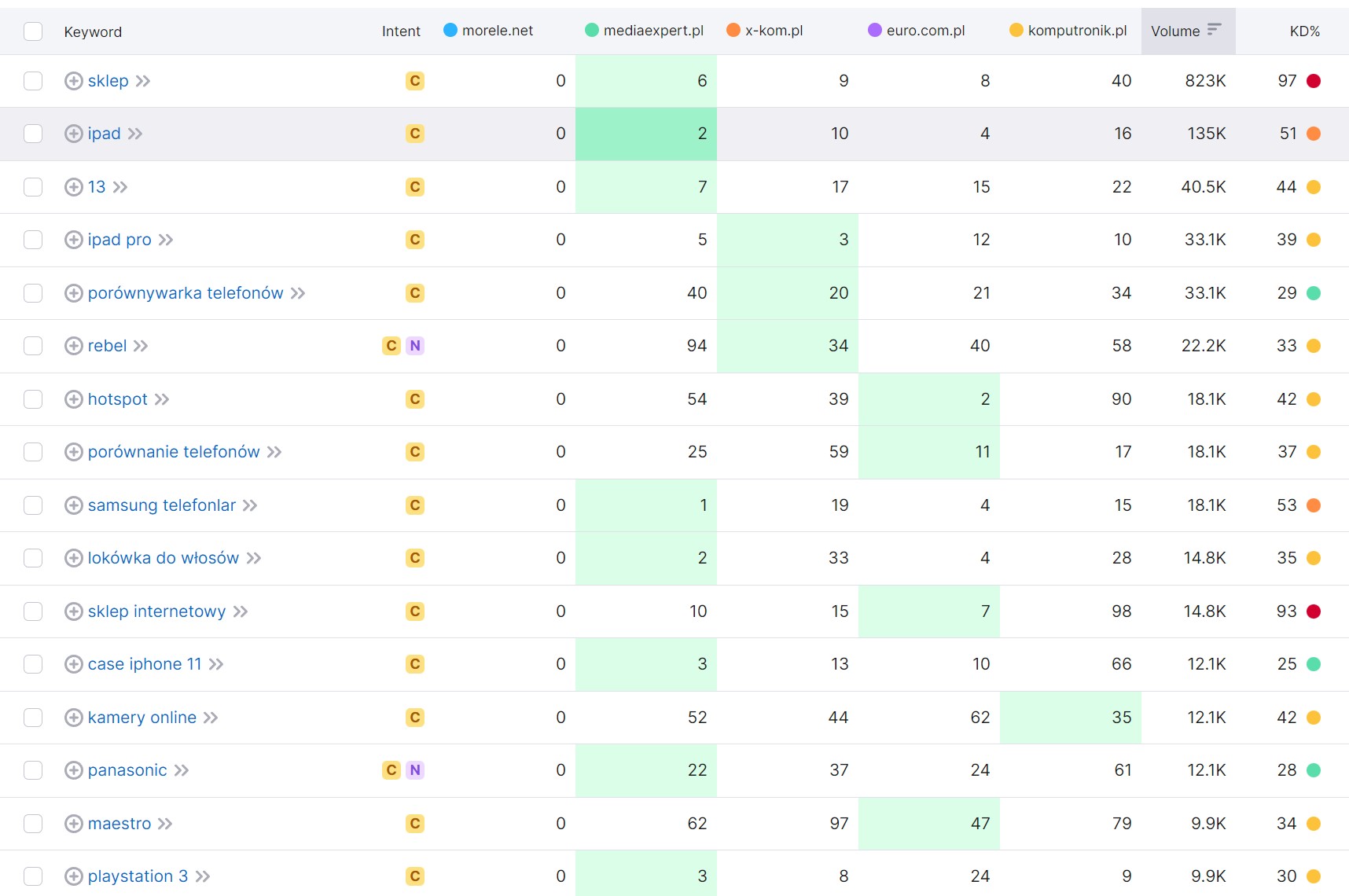Open the kamery online keyword link
This screenshot has height=896, width=1349.
142,718
